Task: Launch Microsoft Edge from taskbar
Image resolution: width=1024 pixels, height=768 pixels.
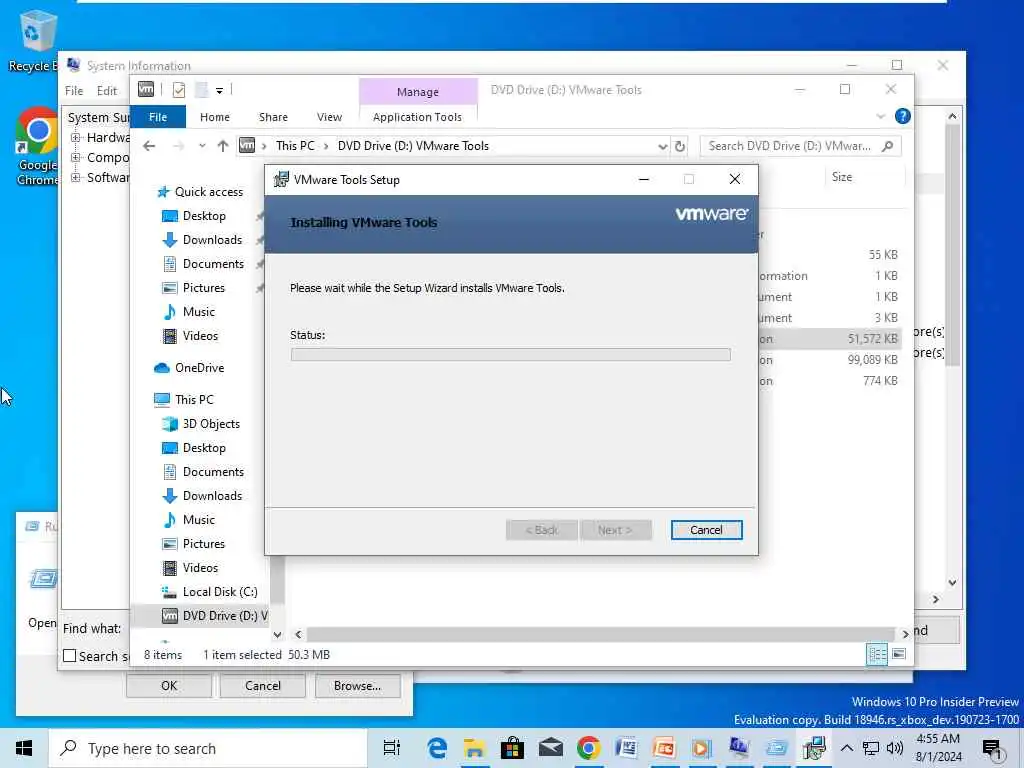Action: pos(436,748)
